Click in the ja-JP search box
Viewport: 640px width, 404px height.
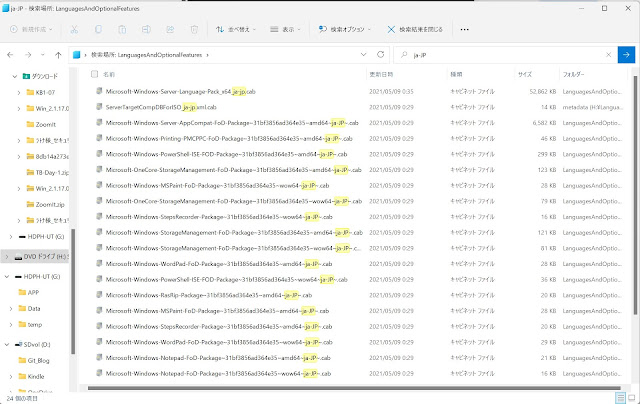(x=506, y=55)
